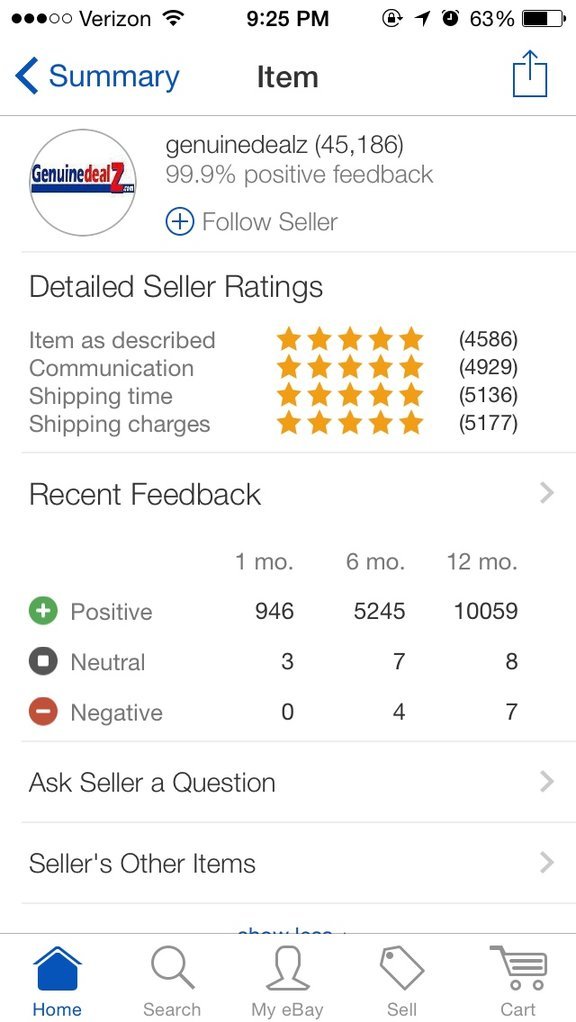Select the 12 mo. positive count 10059

point(485,611)
